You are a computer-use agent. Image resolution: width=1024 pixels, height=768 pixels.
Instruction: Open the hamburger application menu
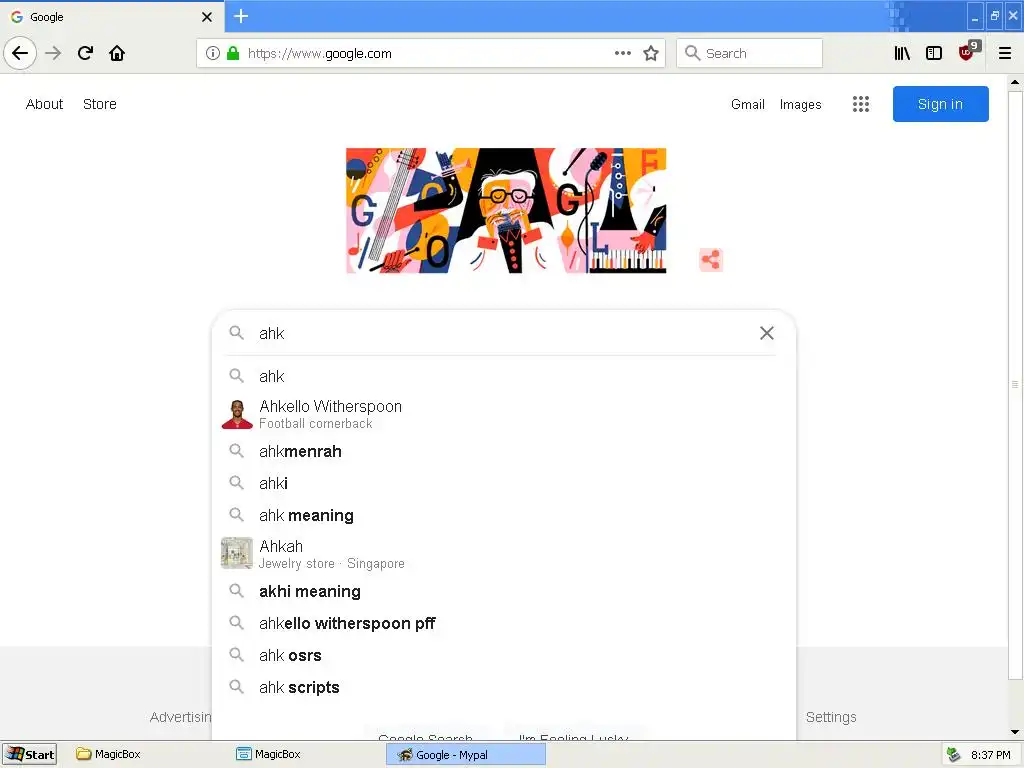tap(1005, 54)
